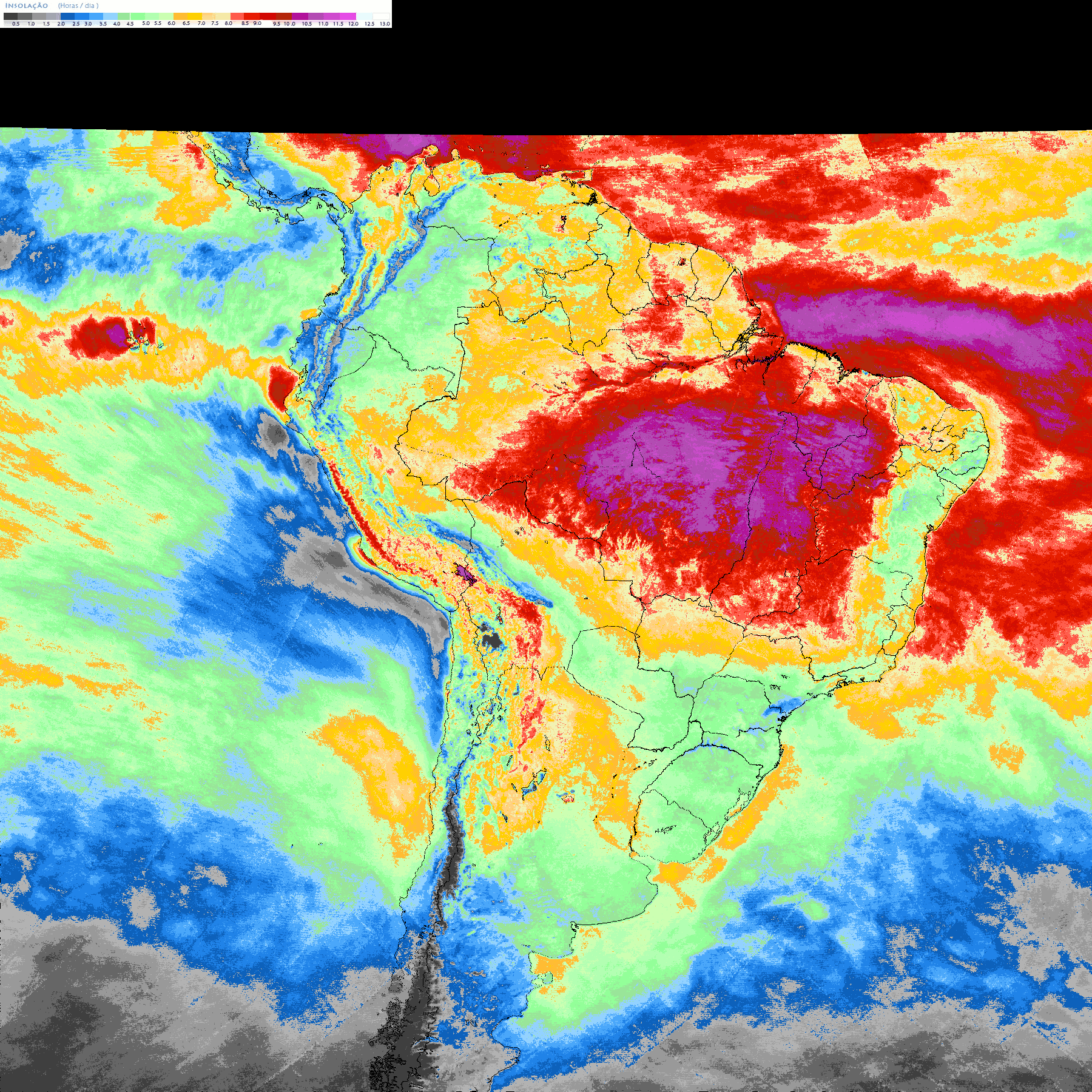Click the 5.5 legend value
The image size is (1092, 1092).
[x=158, y=23]
